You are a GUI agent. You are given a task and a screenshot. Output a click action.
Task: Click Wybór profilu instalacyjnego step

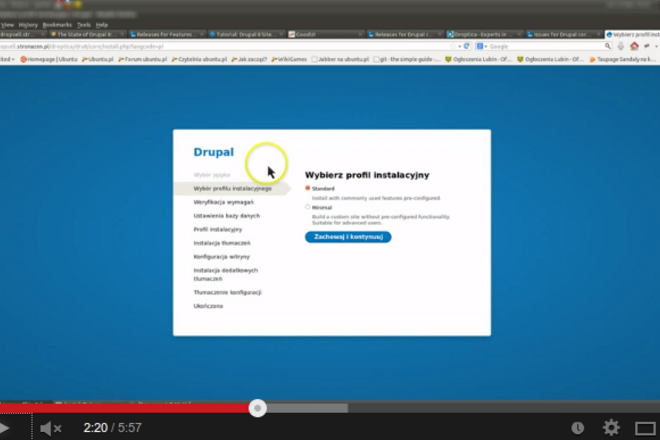(232, 189)
